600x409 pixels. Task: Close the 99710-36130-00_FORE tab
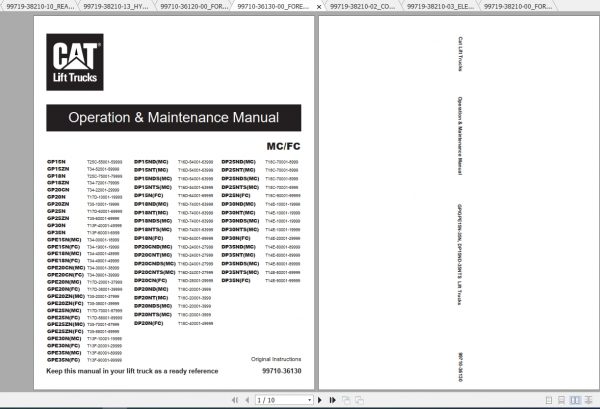point(319,7)
